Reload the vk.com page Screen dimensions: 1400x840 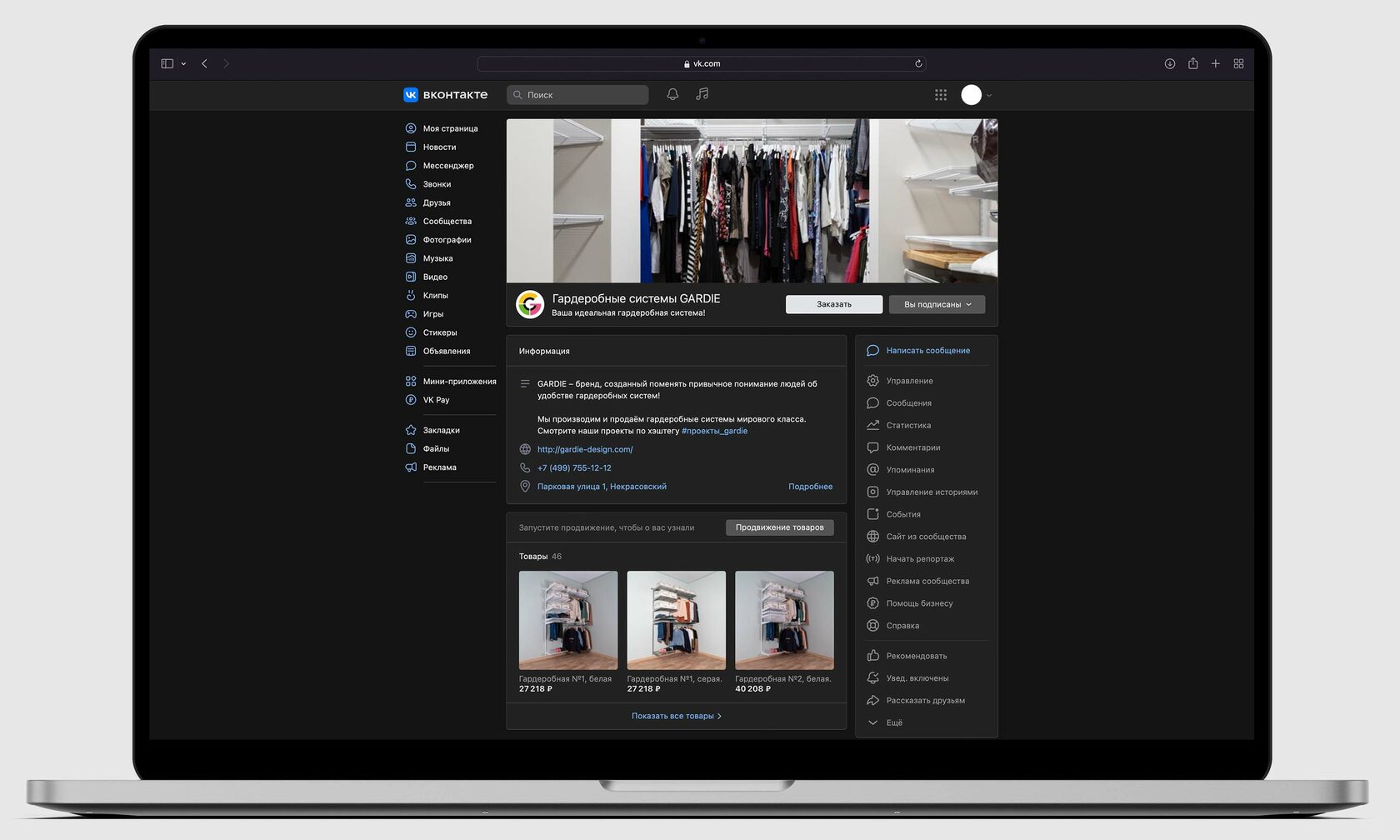(918, 63)
